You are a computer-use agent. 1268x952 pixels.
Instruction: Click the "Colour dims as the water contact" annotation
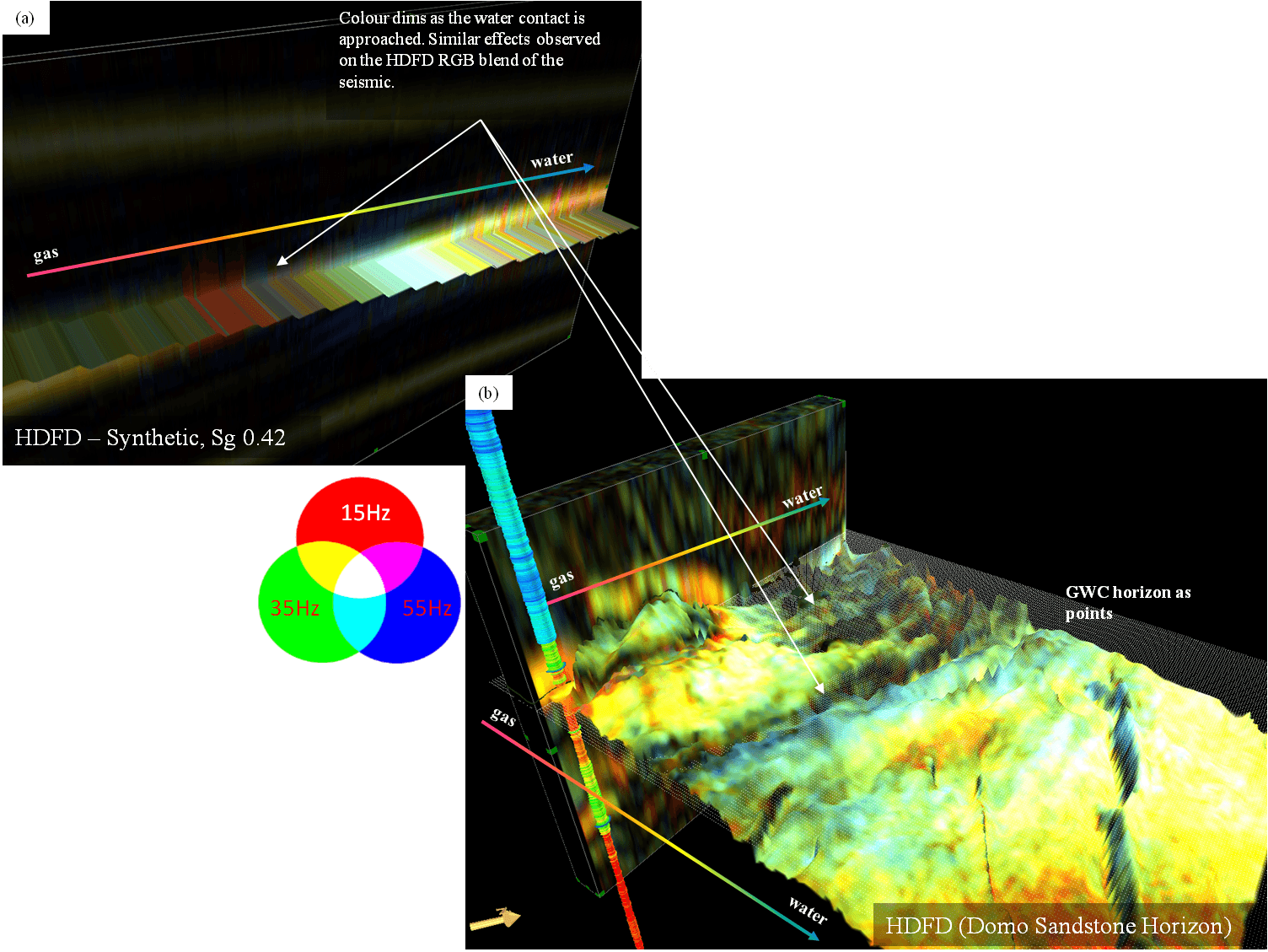469,50
